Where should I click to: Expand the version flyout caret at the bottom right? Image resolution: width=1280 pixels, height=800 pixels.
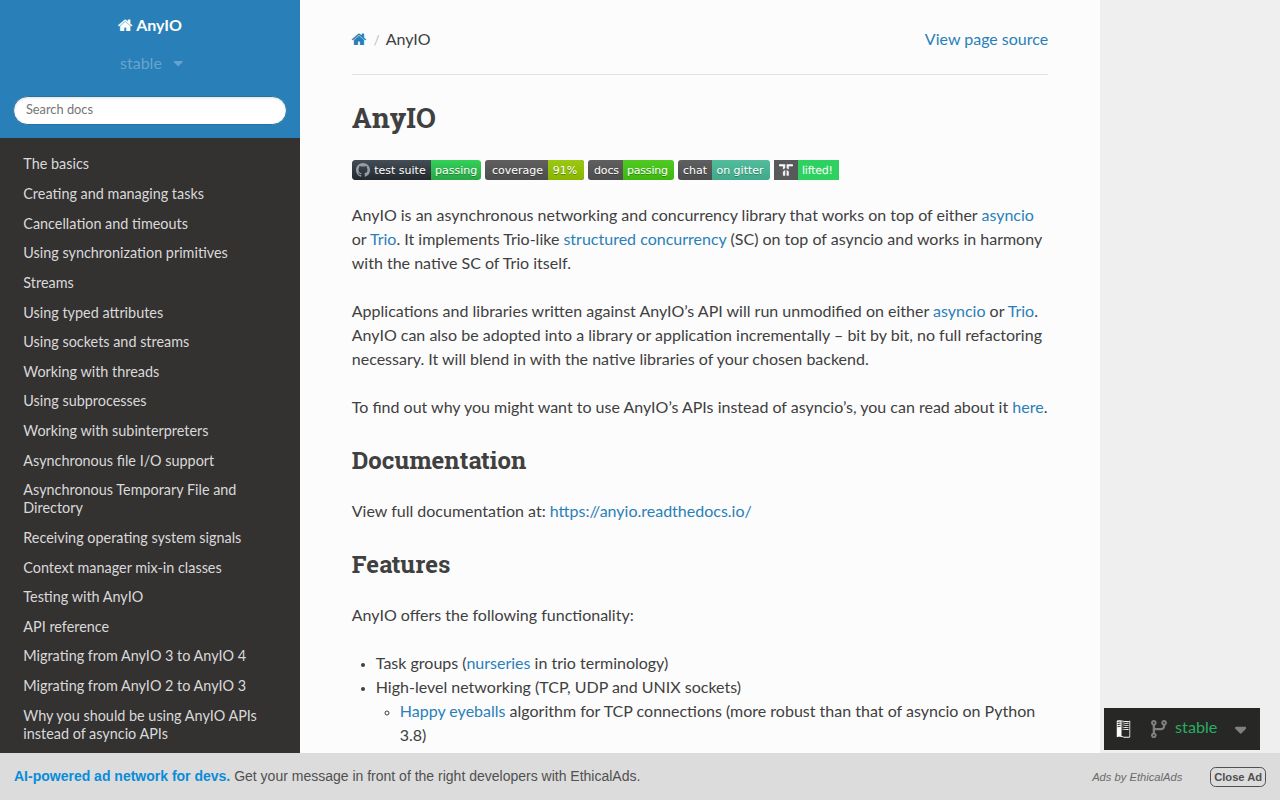click(x=1240, y=729)
